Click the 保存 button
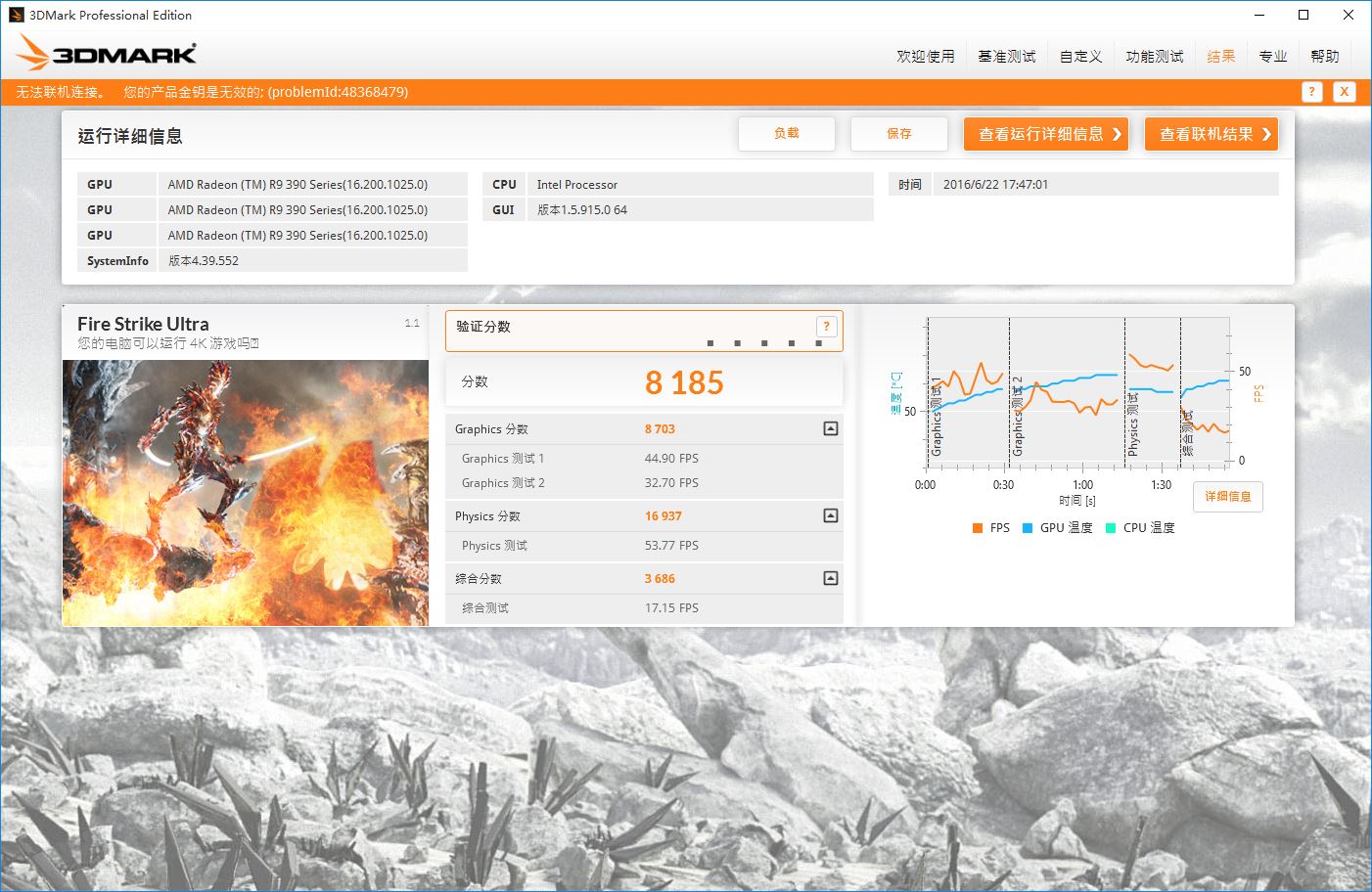This screenshot has height=892, width=1372. (898, 134)
